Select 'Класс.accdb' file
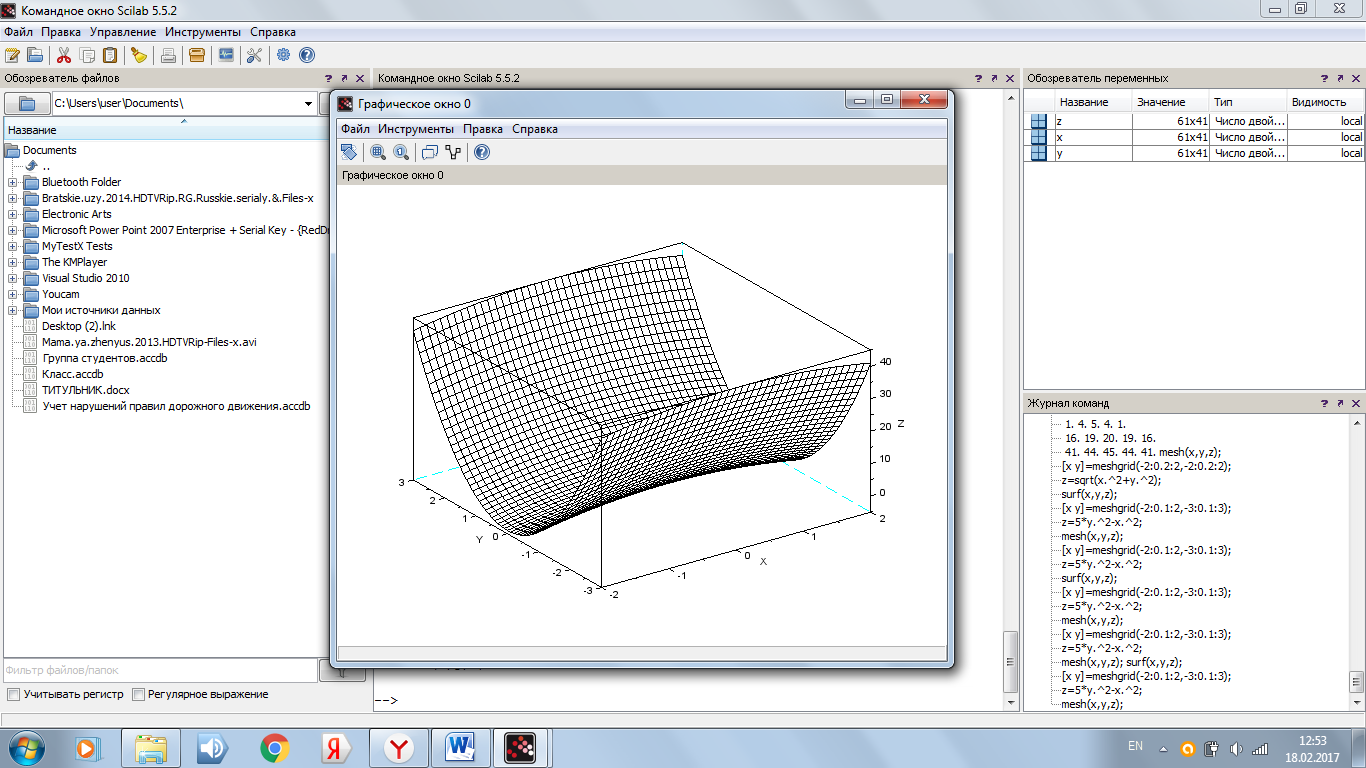1366x768 pixels. coord(73,374)
